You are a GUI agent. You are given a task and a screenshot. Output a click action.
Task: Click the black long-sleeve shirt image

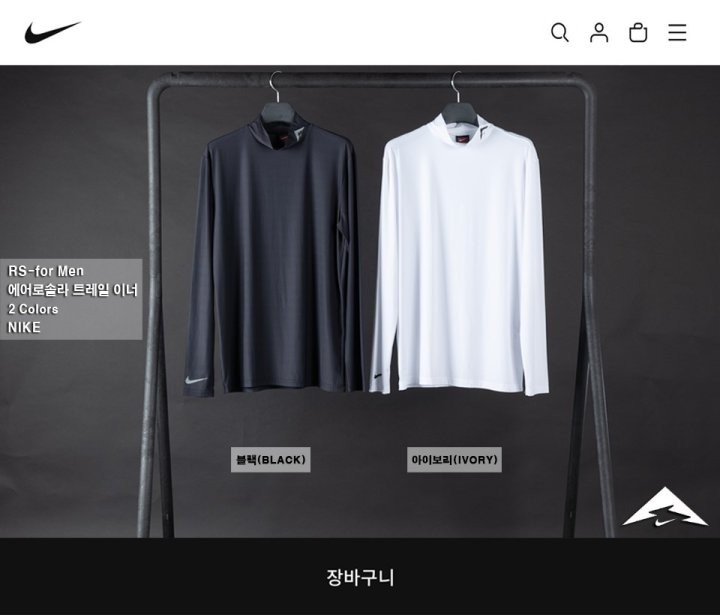click(274, 255)
